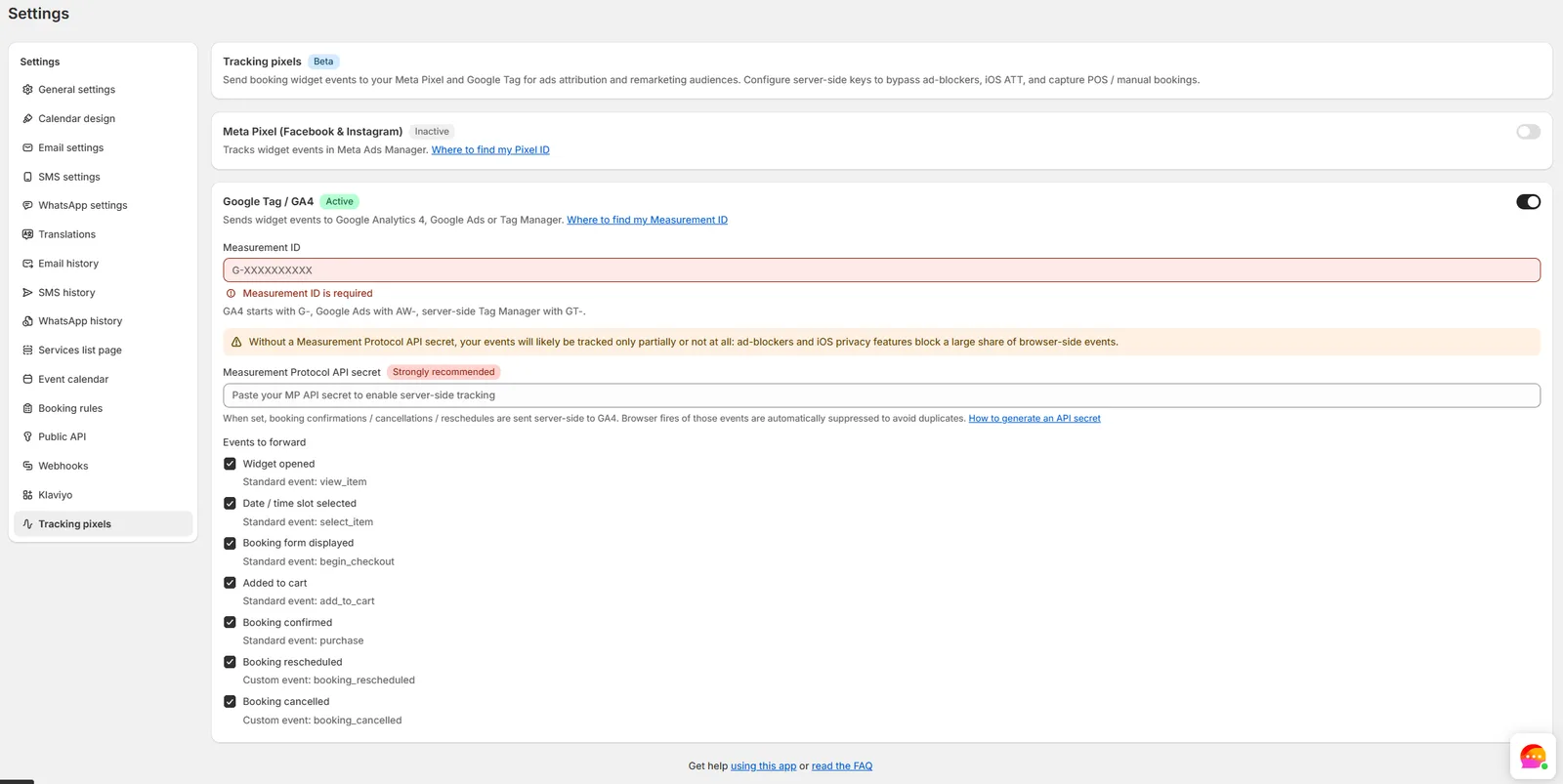Click 'How to generate an API secret' link
1563x784 pixels.
pyautogui.click(x=1035, y=419)
